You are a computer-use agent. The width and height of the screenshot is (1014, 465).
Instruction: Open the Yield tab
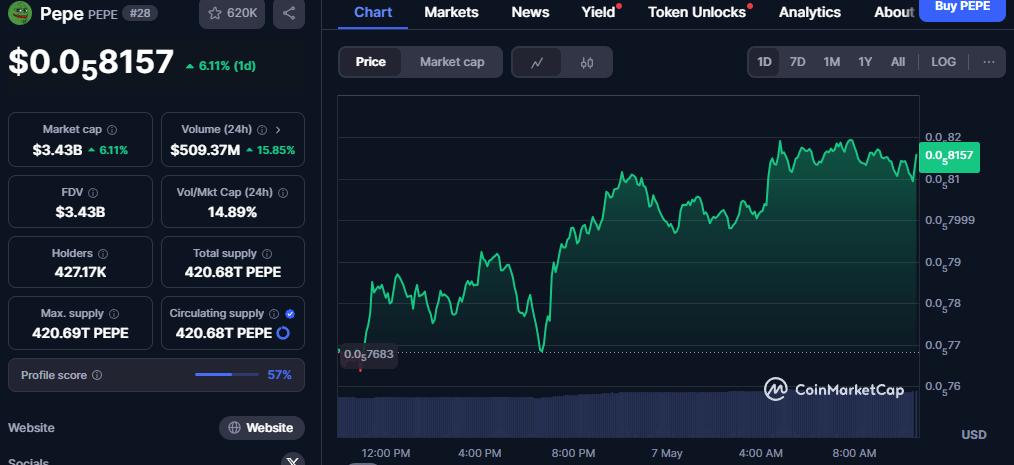click(x=598, y=12)
